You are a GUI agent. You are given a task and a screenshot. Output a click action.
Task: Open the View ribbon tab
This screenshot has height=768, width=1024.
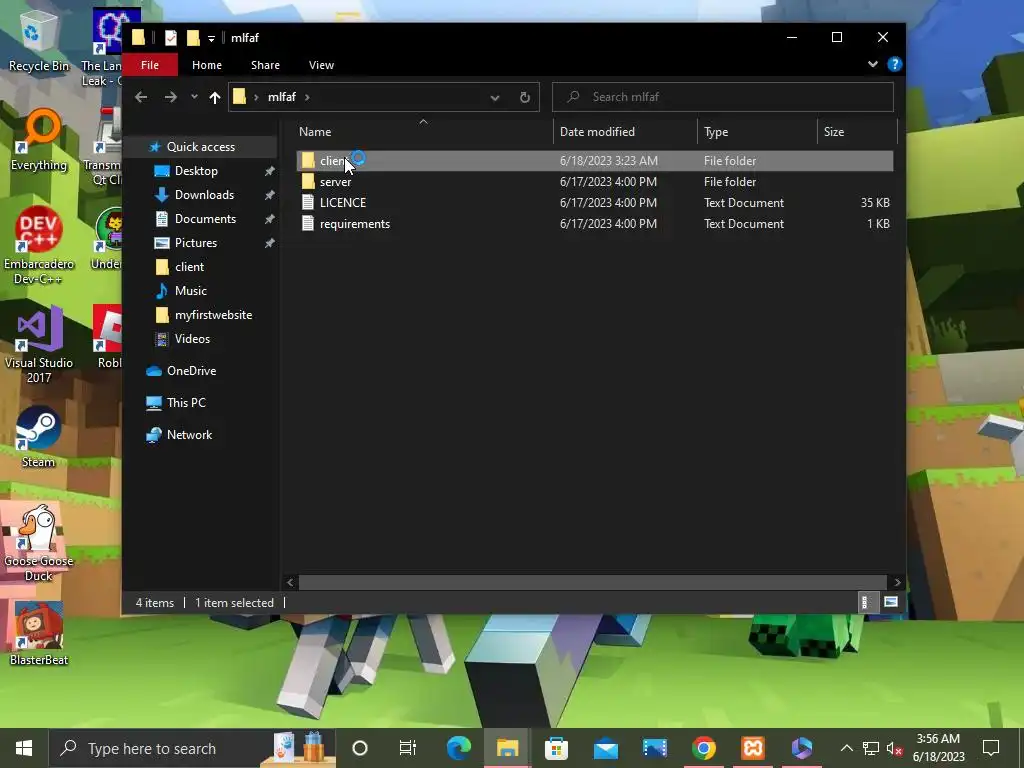[x=321, y=65]
